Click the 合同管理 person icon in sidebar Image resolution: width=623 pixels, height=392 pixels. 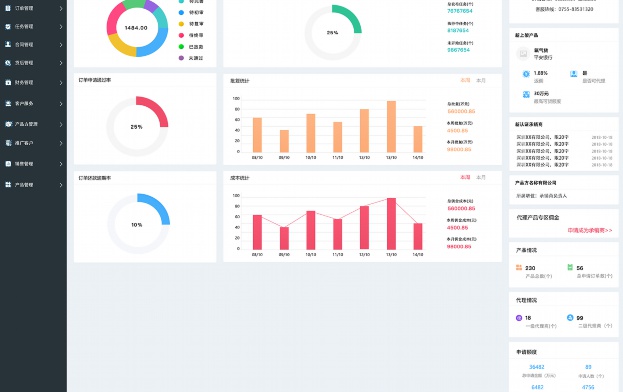click(x=8, y=44)
